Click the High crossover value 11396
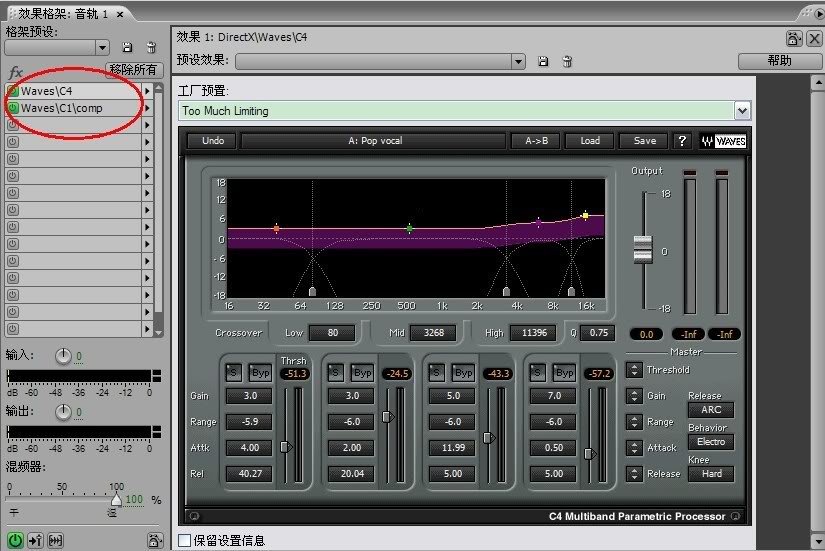 pos(534,333)
